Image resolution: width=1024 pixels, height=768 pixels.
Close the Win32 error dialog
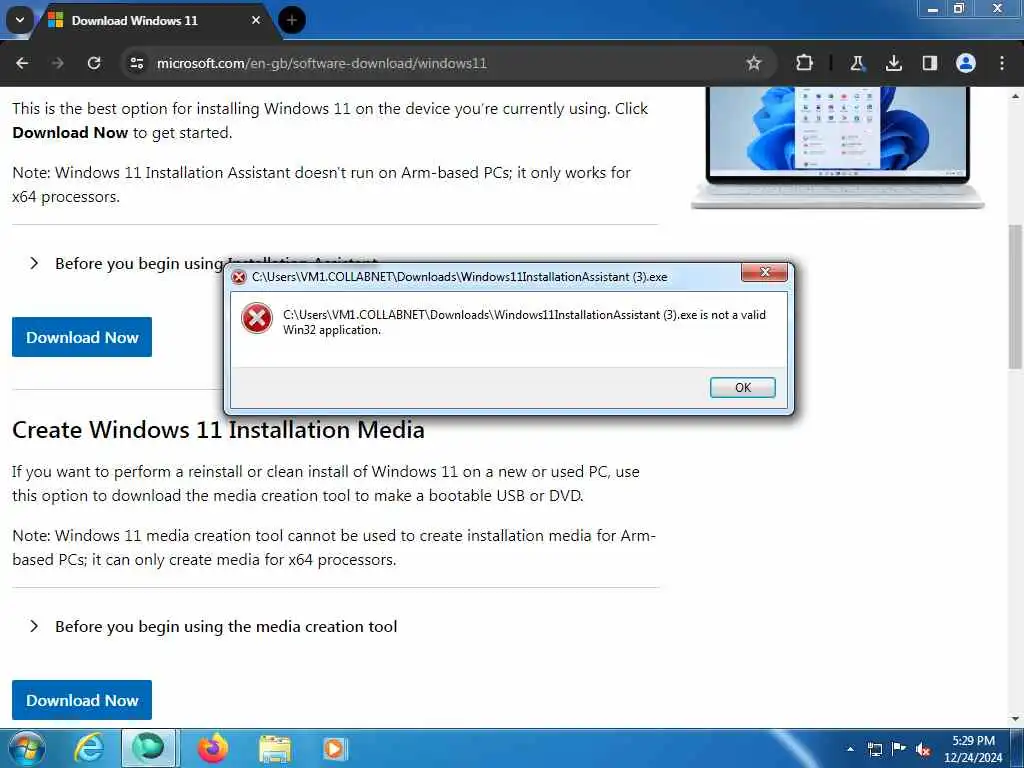point(765,272)
